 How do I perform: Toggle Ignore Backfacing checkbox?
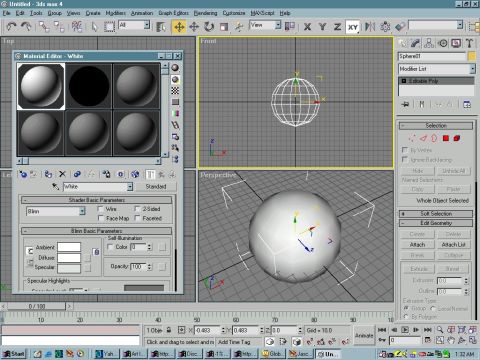pyautogui.click(x=405, y=160)
